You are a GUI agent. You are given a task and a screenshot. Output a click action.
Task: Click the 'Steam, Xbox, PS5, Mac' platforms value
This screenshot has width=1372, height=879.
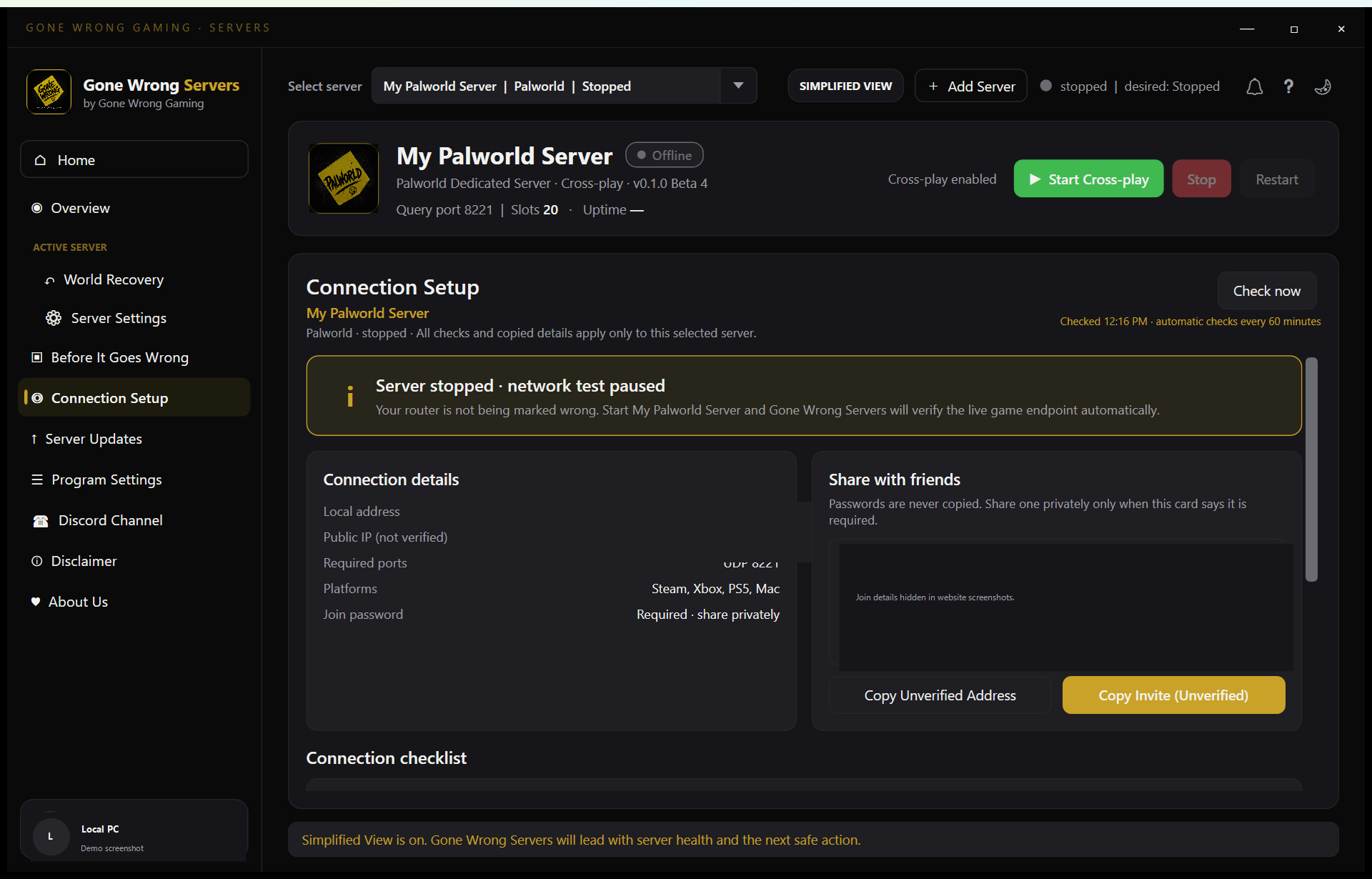(715, 589)
